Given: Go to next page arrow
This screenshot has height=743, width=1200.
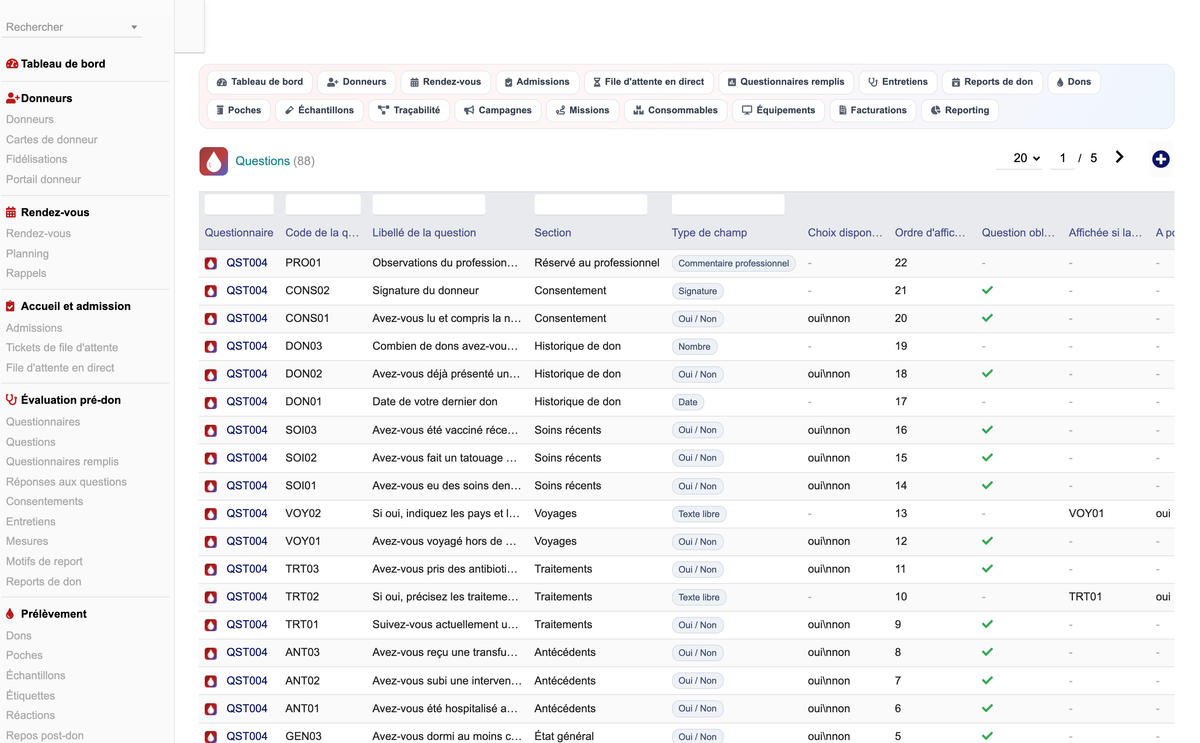Looking at the screenshot, I should click(x=1119, y=157).
